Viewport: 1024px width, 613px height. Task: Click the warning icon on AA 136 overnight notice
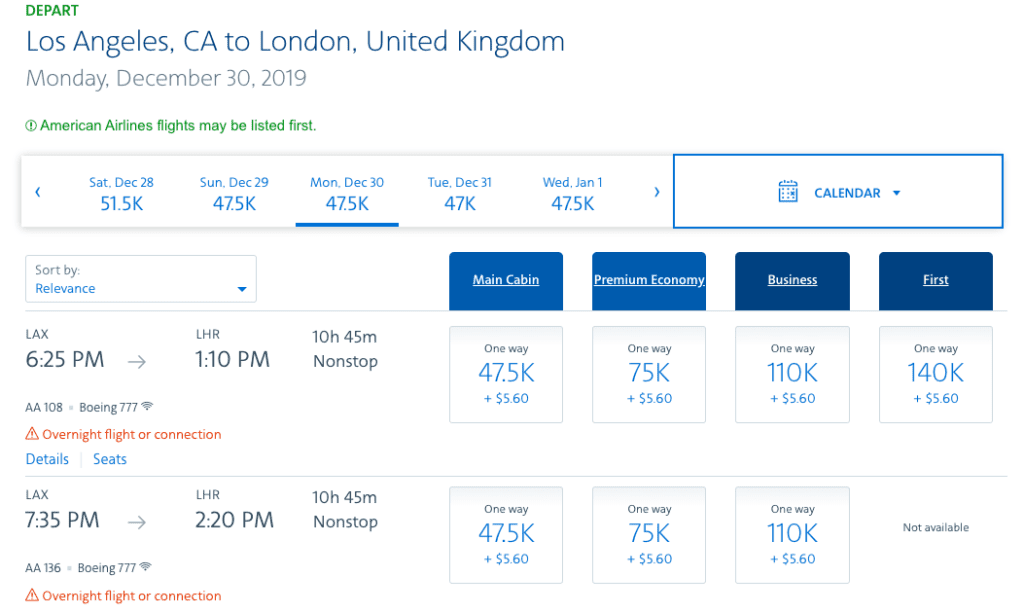(x=32, y=596)
